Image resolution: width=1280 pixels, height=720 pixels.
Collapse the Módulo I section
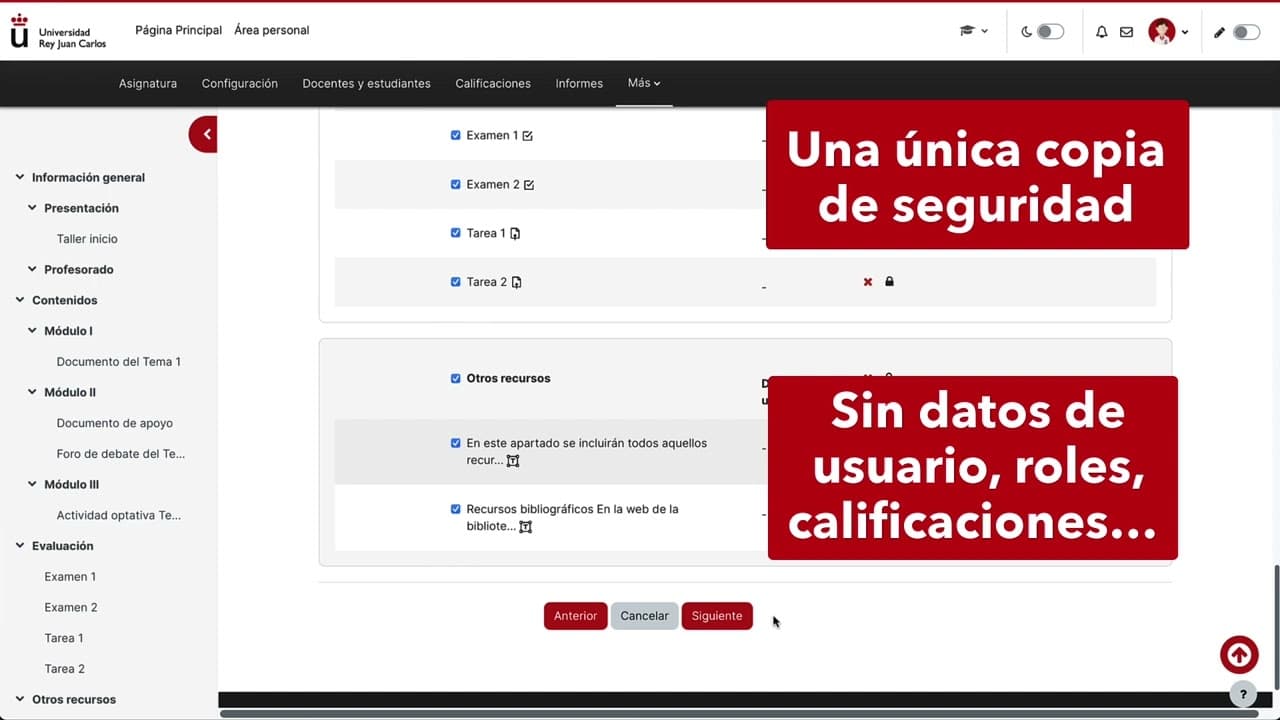[32, 331]
